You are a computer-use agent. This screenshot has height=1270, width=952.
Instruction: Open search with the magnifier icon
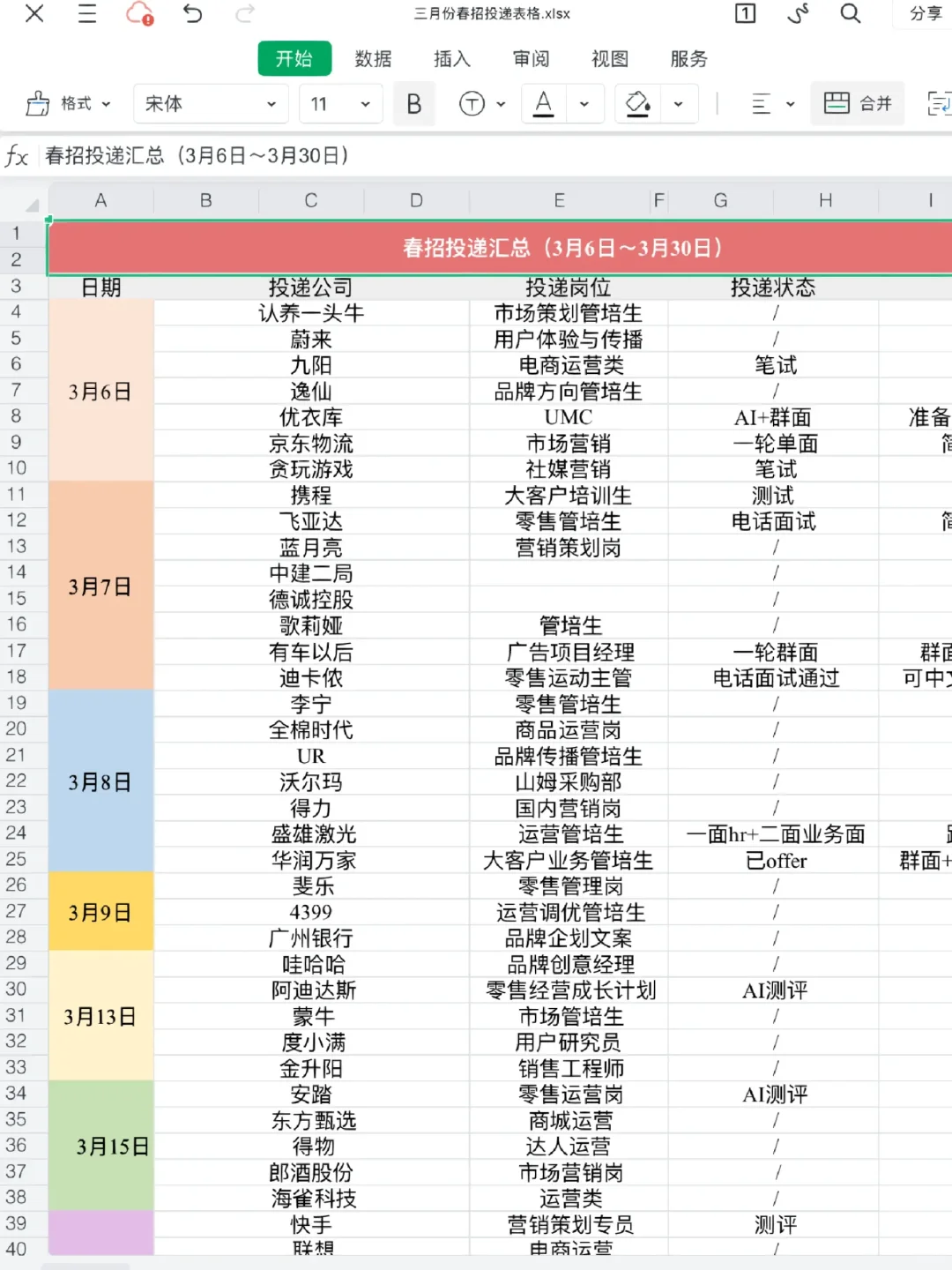[x=851, y=13]
